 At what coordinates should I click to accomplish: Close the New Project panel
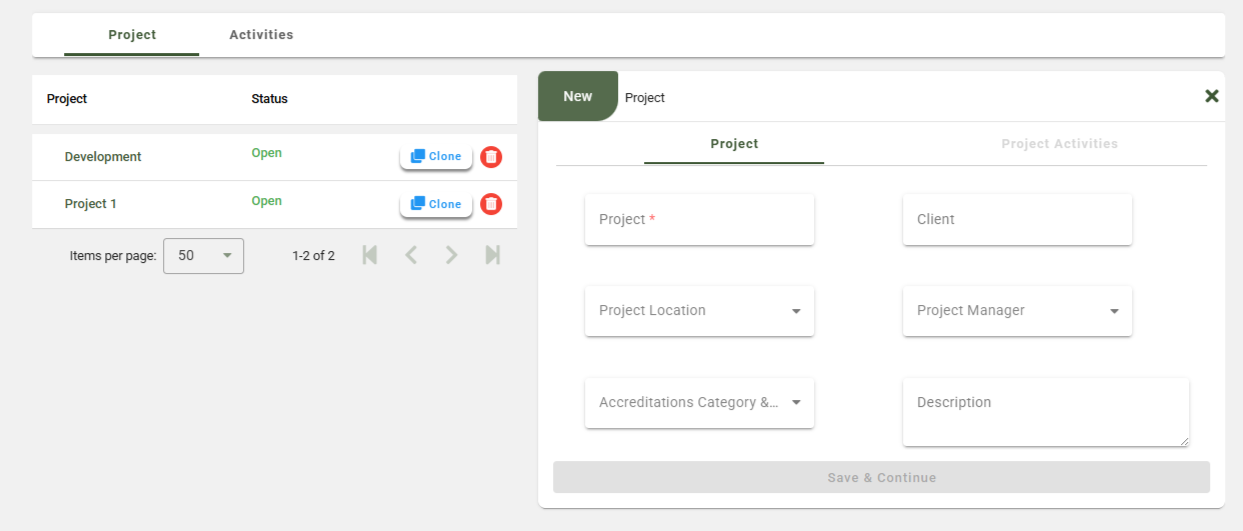1211,96
